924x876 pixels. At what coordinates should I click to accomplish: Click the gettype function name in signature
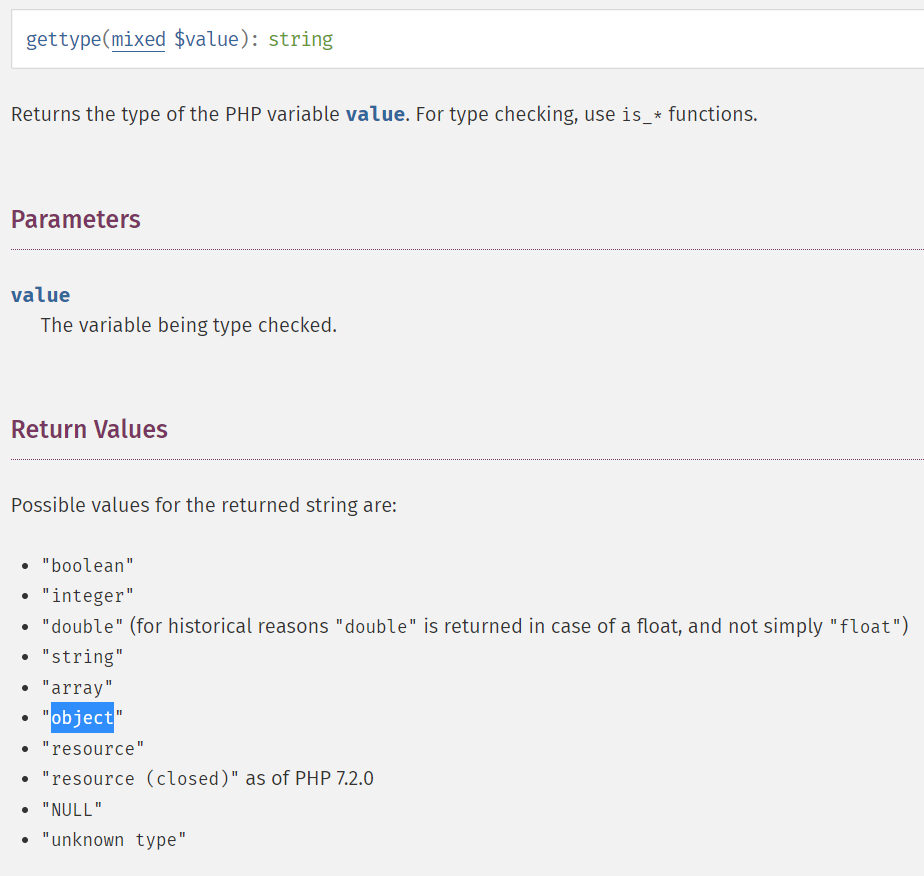(x=63, y=40)
